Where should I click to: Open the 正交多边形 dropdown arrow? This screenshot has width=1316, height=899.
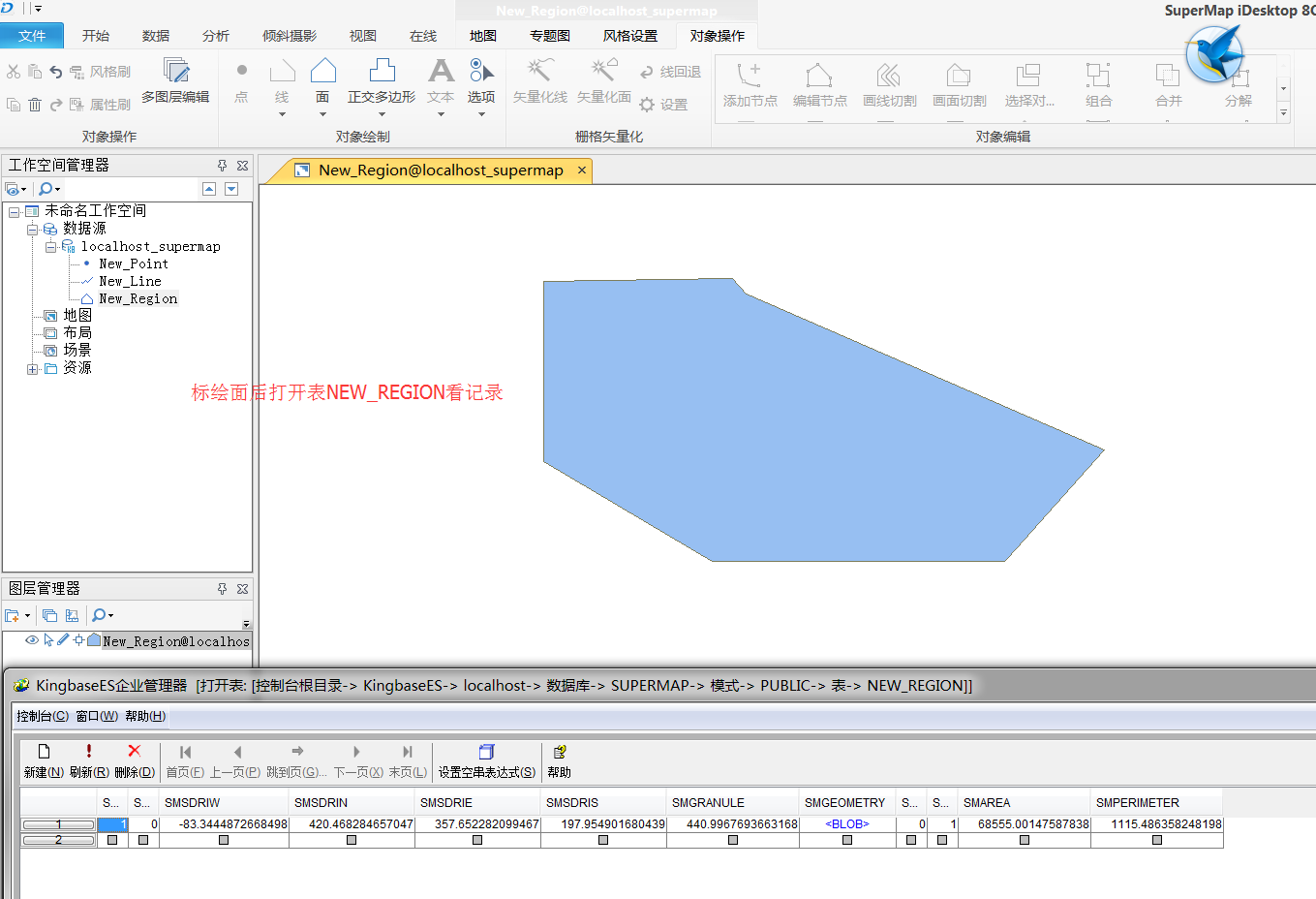pos(382,114)
